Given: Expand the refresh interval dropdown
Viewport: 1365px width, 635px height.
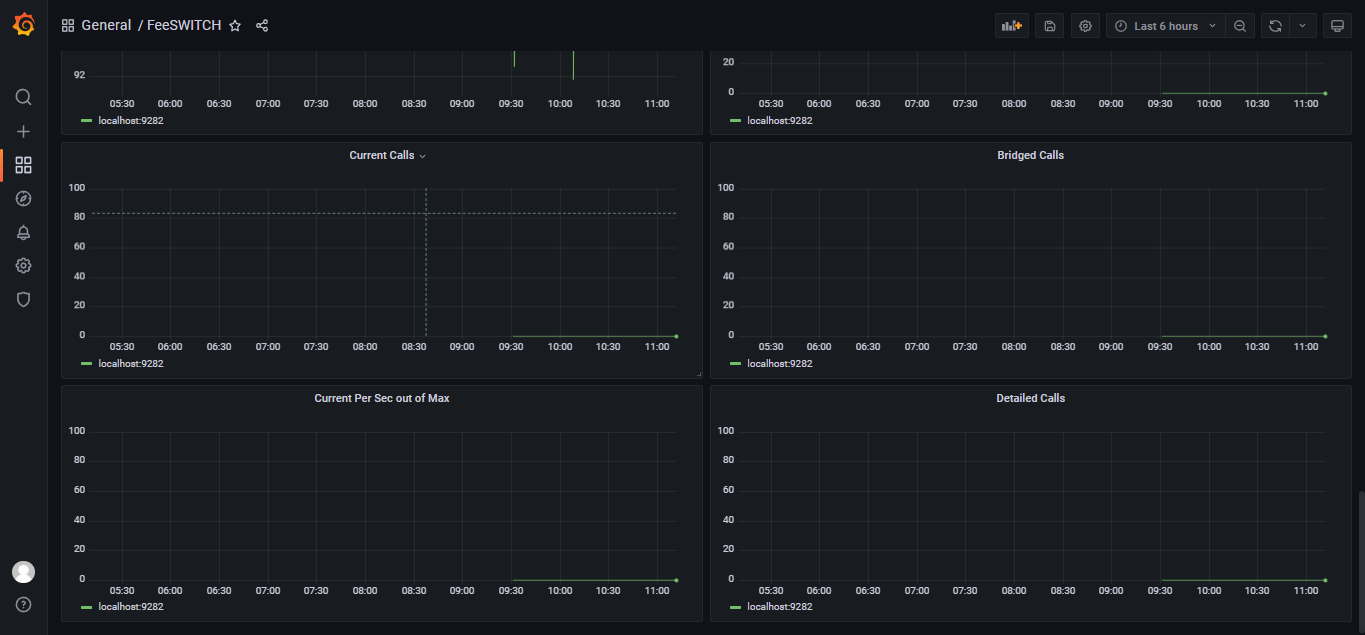Looking at the screenshot, I should click(1302, 26).
